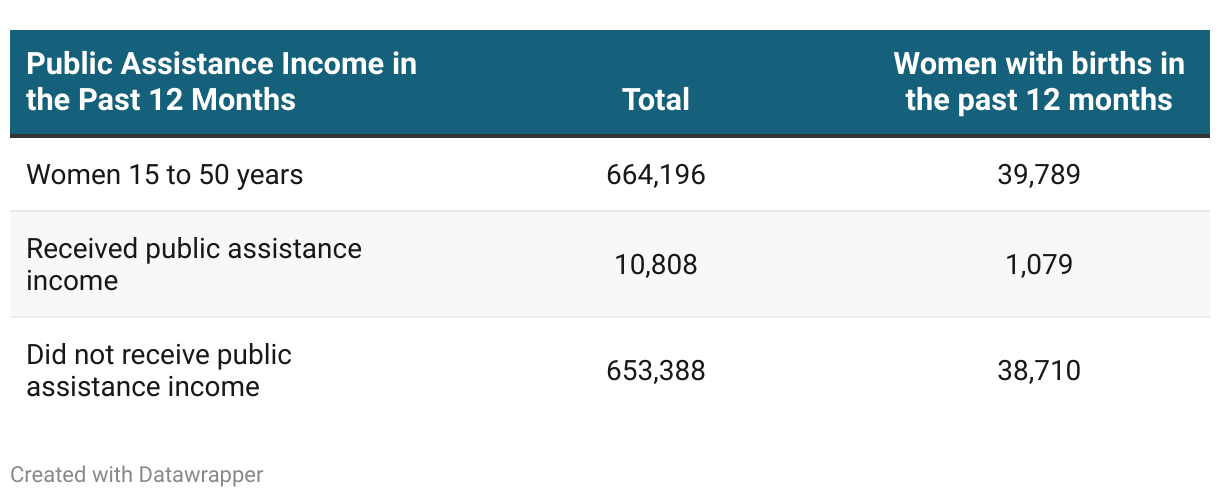
Task: Open the 'Created with Datawrapper' link
Action: [x=137, y=474]
